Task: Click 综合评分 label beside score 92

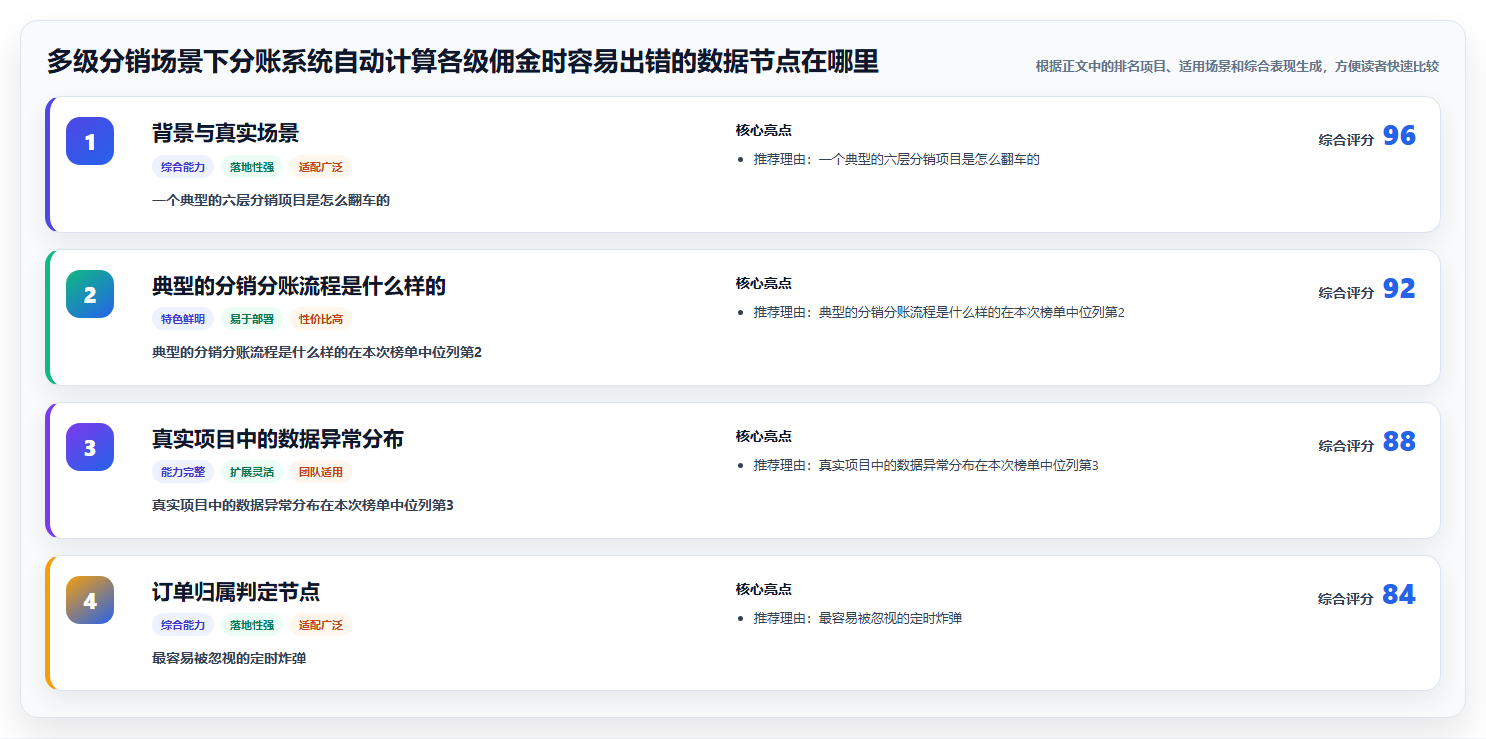Action: pyautogui.click(x=1346, y=293)
